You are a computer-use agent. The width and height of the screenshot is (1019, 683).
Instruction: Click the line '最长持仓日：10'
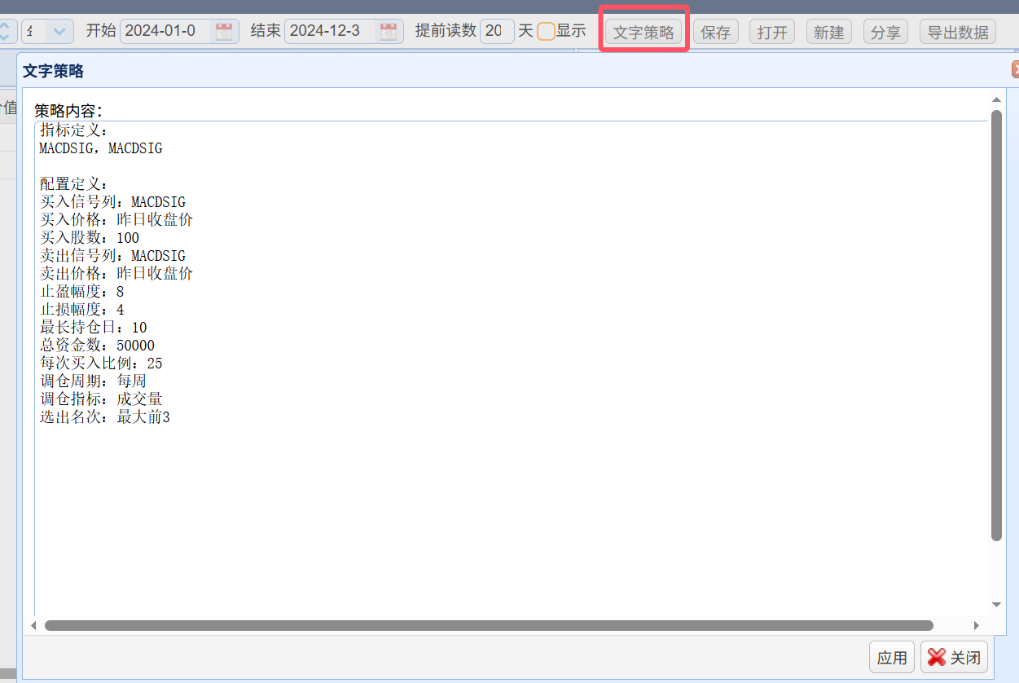tap(93, 328)
